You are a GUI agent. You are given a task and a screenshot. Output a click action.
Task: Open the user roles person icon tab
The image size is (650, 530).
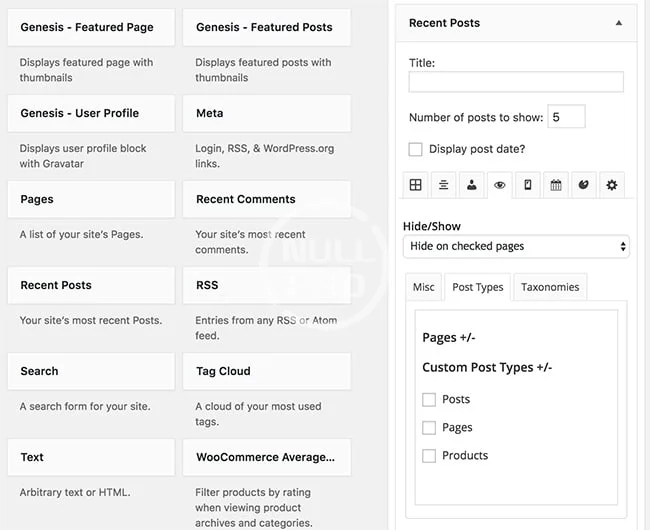472,185
